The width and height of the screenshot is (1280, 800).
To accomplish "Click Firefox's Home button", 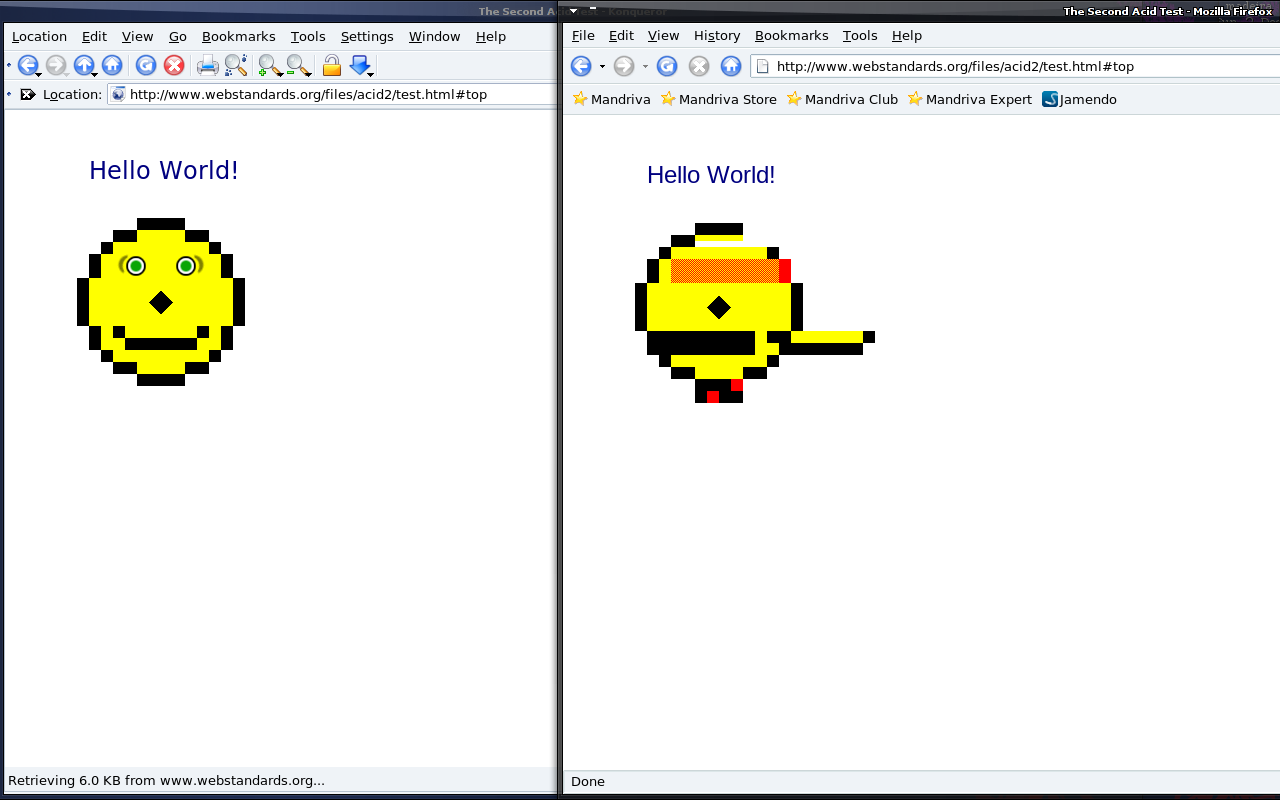I will pos(731,66).
